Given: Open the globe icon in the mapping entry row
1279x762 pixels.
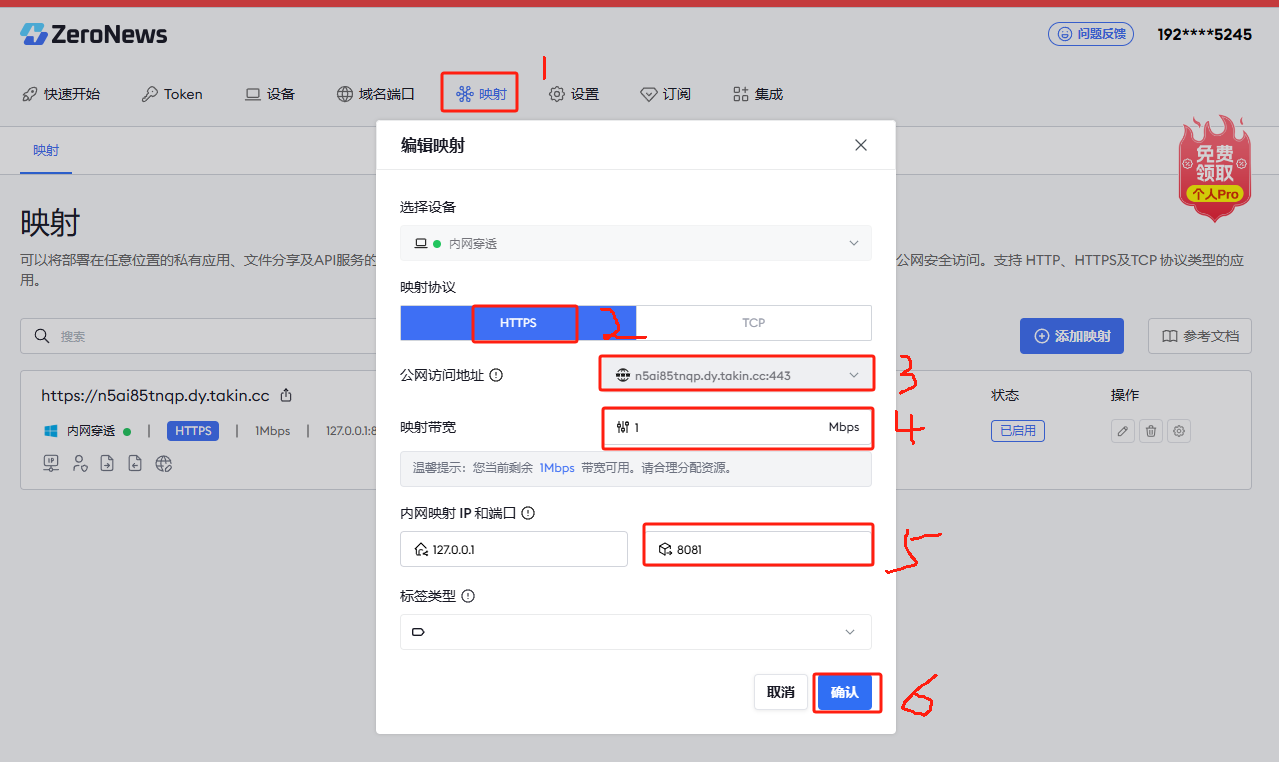Looking at the screenshot, I should pyautogui.click(x=163, y=463).
